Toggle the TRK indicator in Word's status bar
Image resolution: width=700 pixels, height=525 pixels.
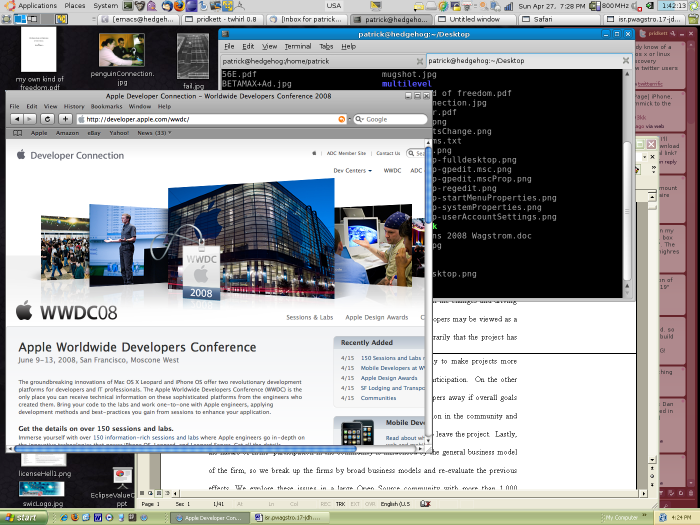341,504
